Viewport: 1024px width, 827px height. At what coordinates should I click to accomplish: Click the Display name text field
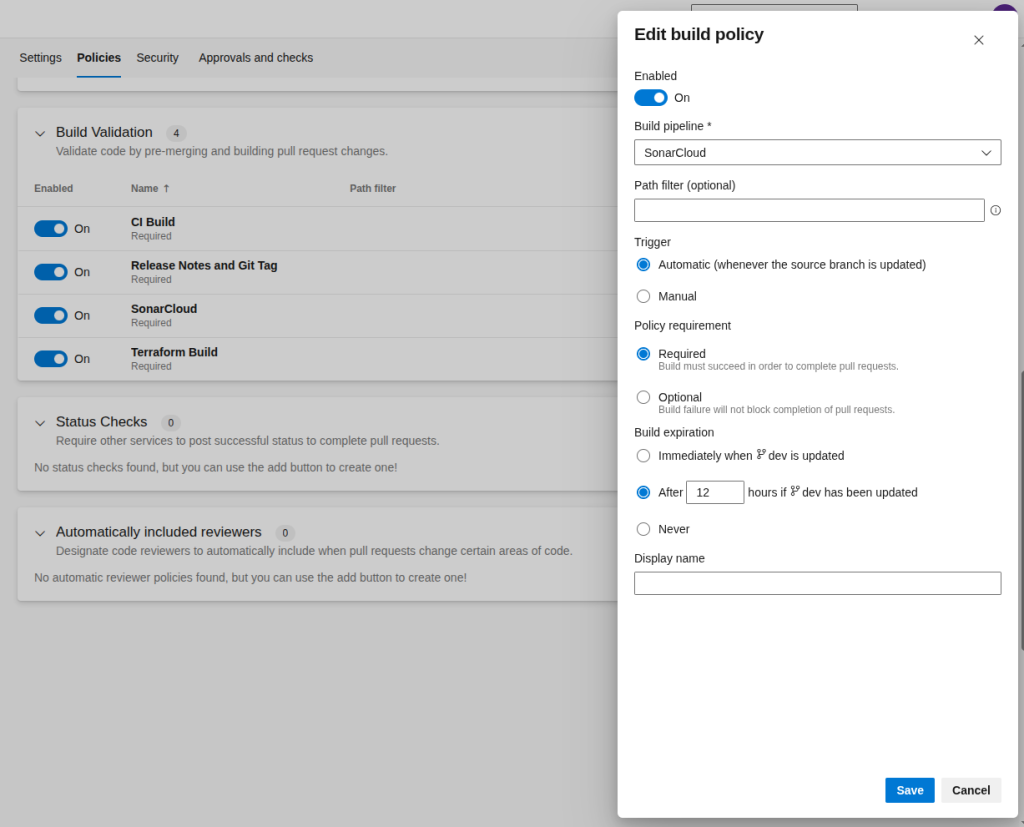point(817,583)
